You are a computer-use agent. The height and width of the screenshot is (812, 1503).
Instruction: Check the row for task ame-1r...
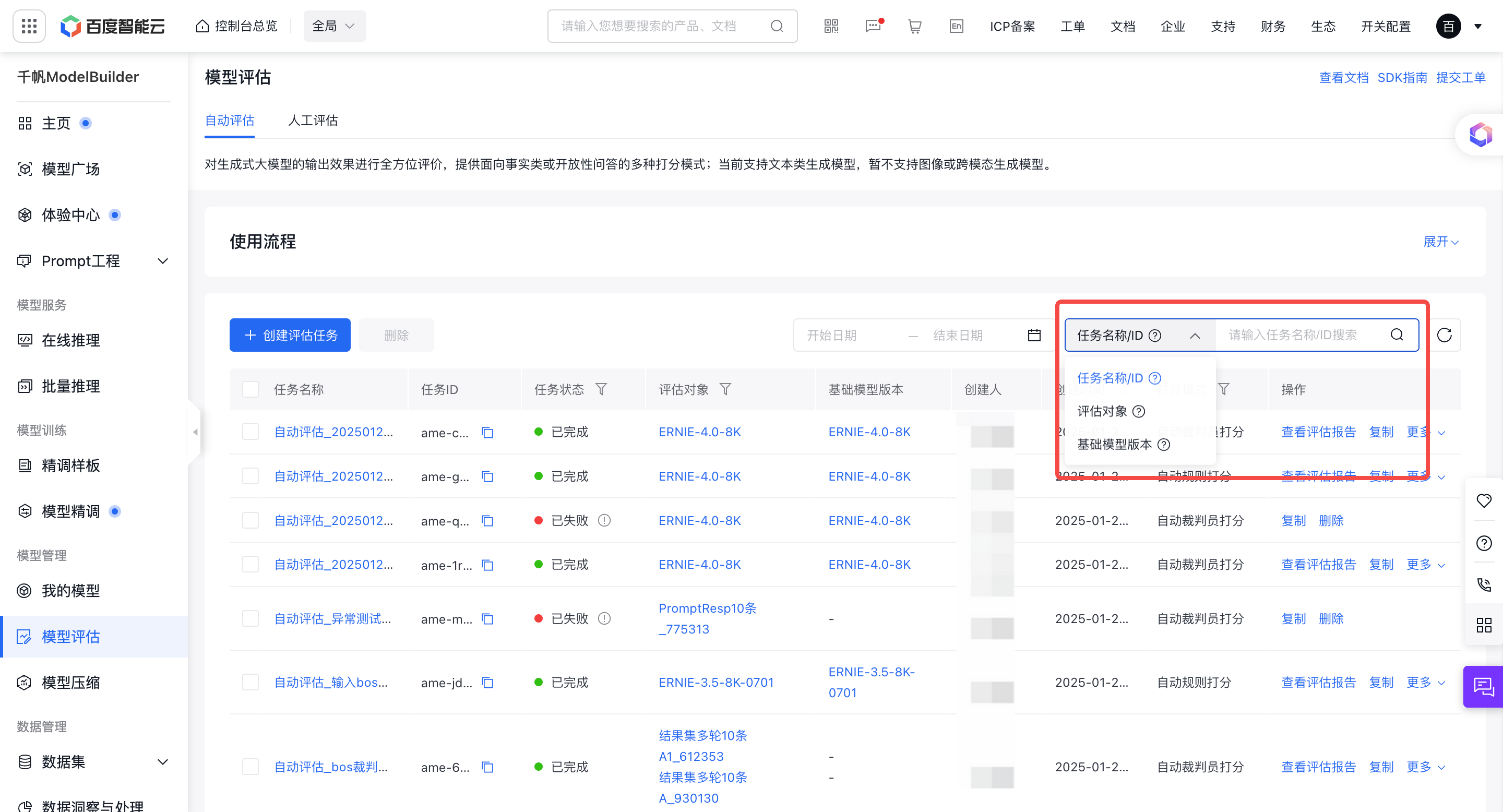click(x=250, y=565)
